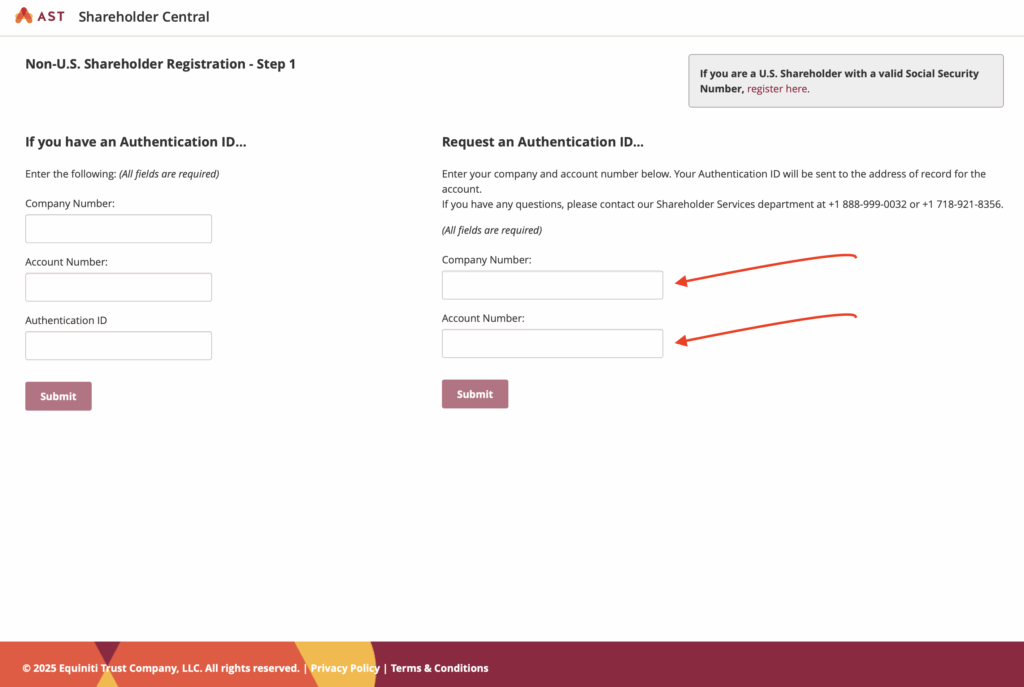Viewport: 1024px width, 687px height.
Task: Click 'Account Number:' label in Request section
Action: tap(483, 319)
